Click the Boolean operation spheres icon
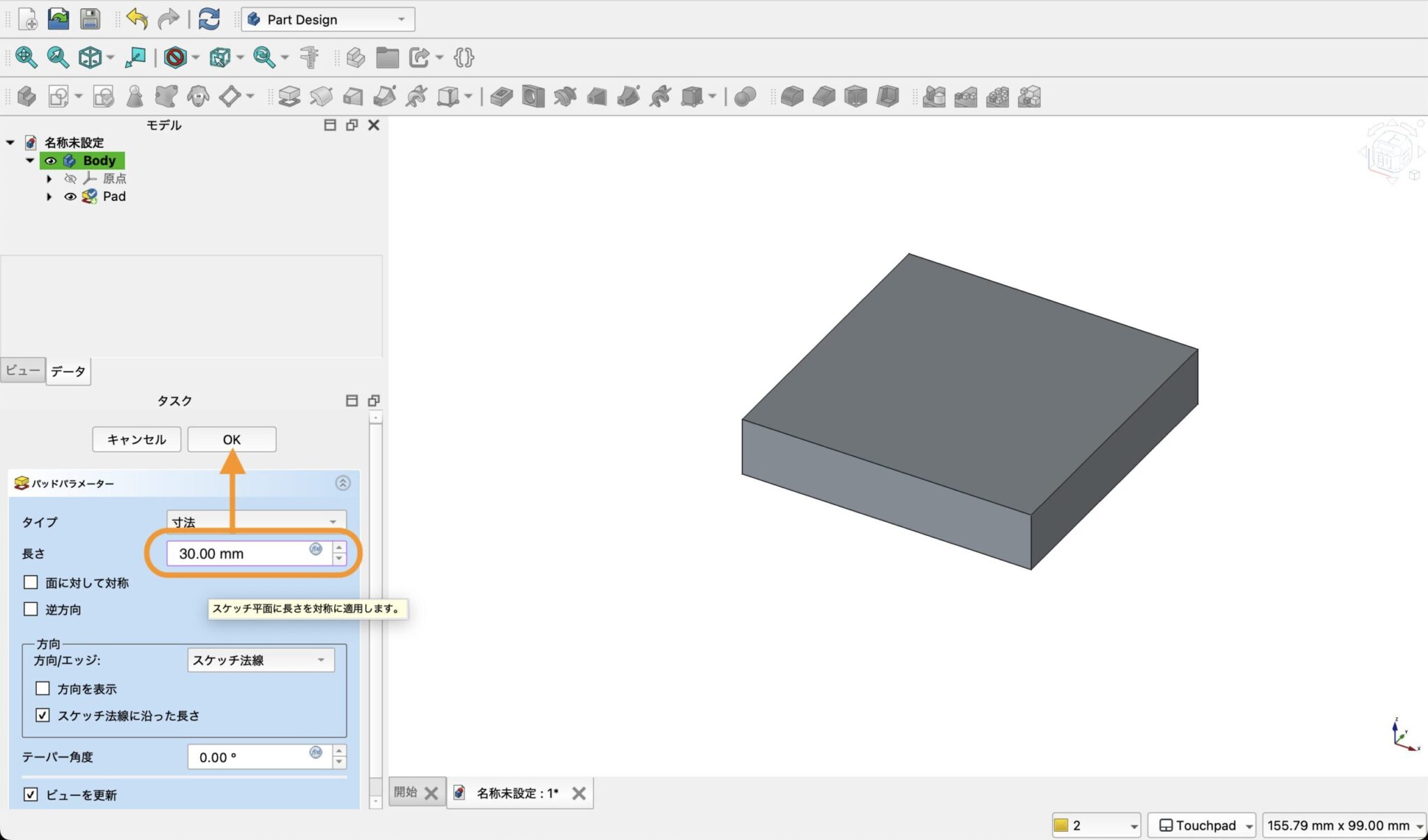The image size is (1428, 840). tap(745, 96)
